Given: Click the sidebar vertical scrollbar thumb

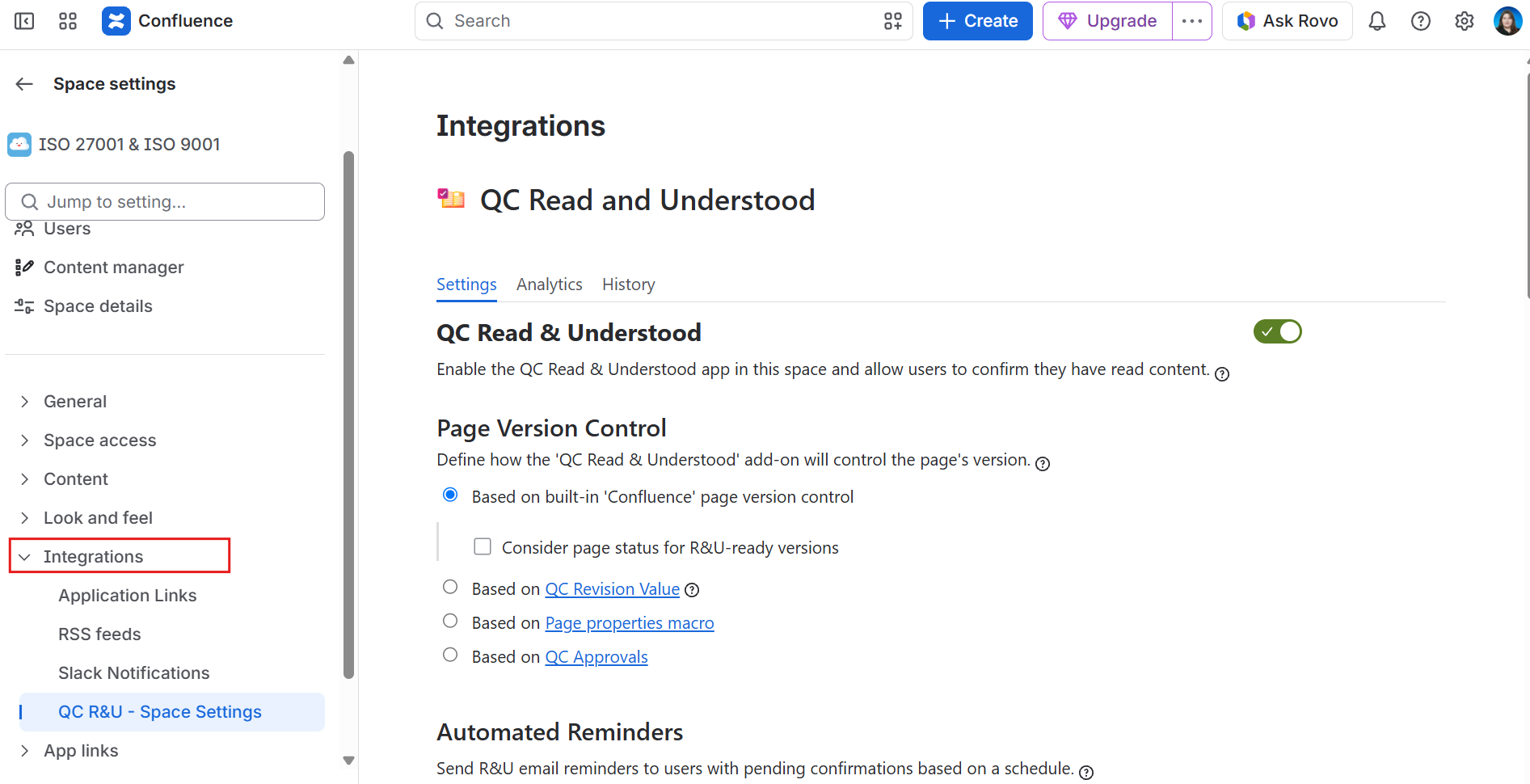Looking at the screenshot, I should [349, 415].
